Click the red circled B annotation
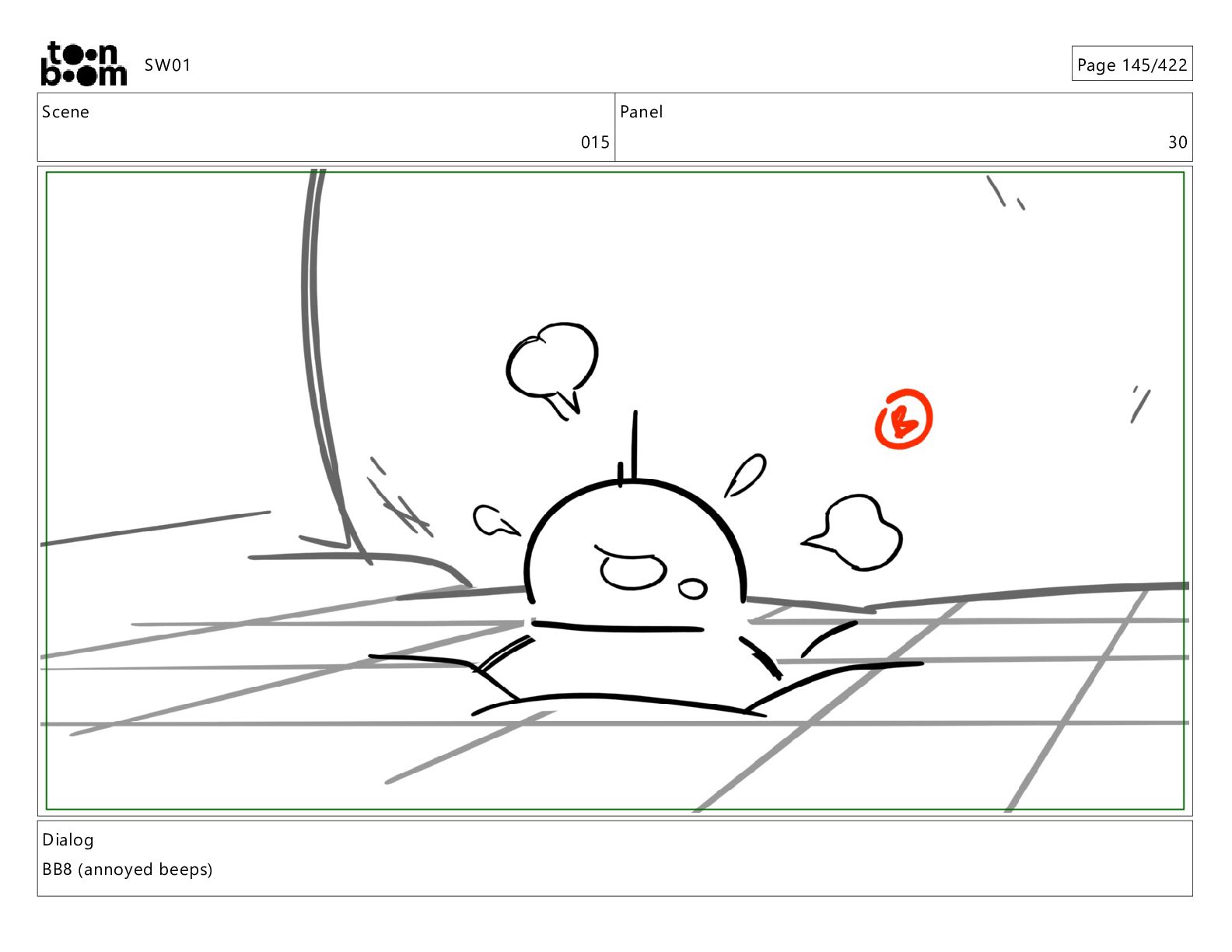Screen dimensions: 1232x952 903,419
